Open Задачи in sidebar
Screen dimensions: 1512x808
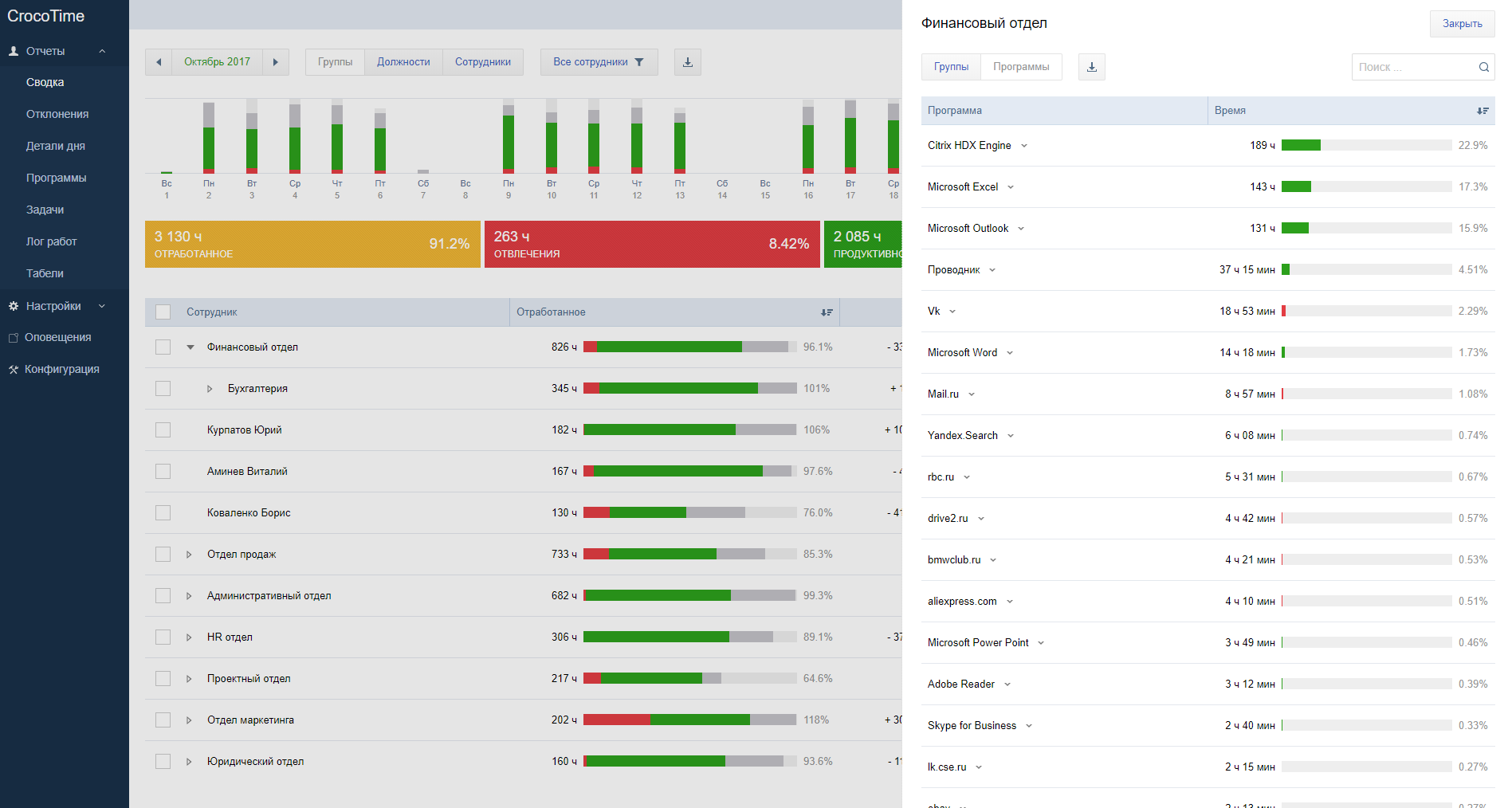(x=45, y=210)
